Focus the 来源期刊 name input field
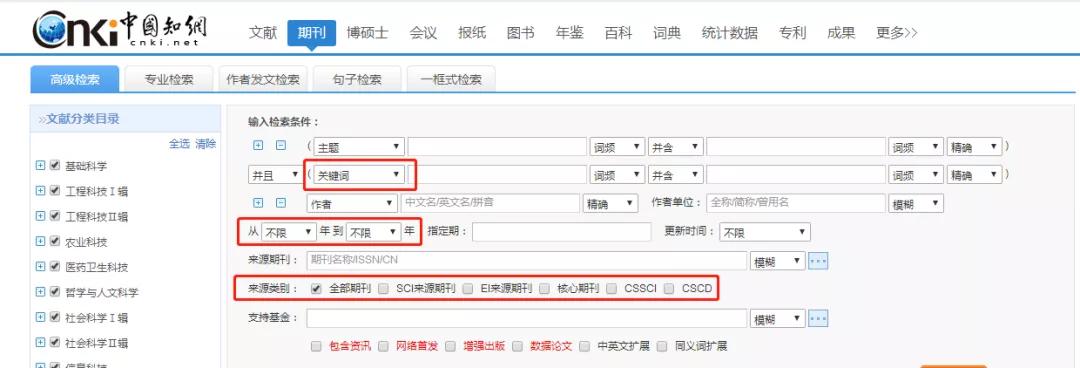The height and width of the screenshot is (368, 1080). 527,261
